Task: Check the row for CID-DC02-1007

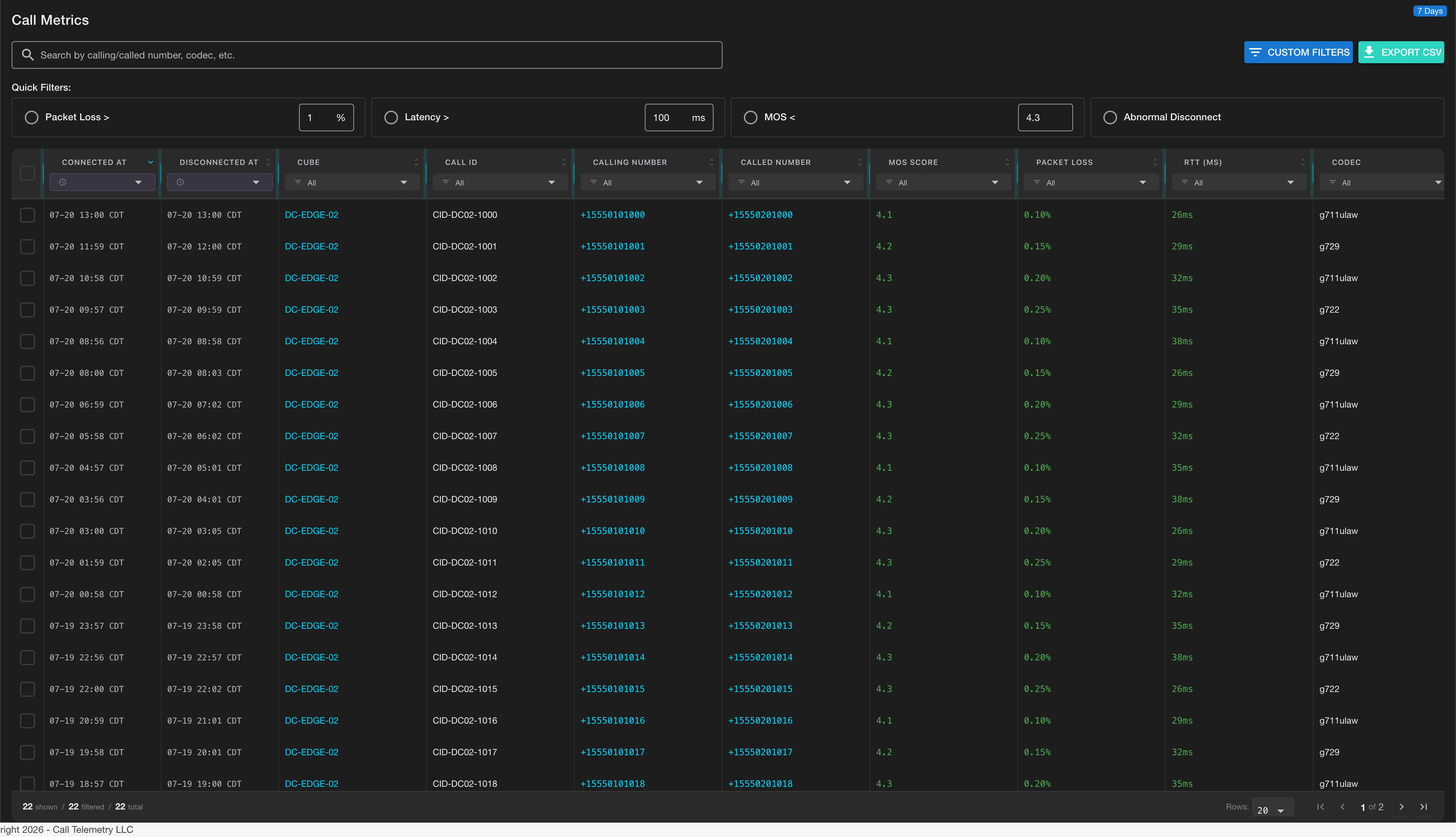Action: coord(27,436)
